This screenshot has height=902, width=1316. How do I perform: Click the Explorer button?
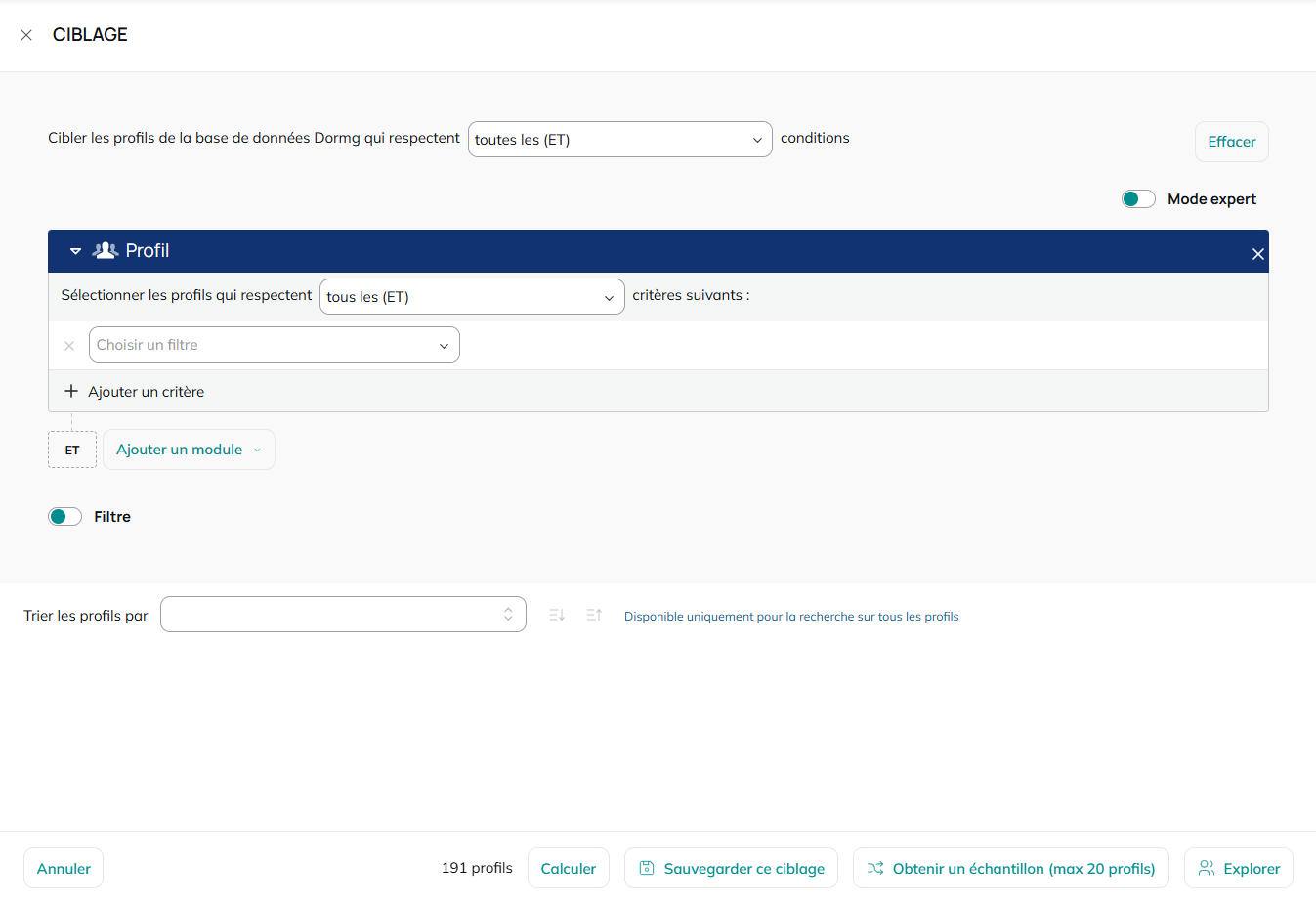tap(1239, 868)
